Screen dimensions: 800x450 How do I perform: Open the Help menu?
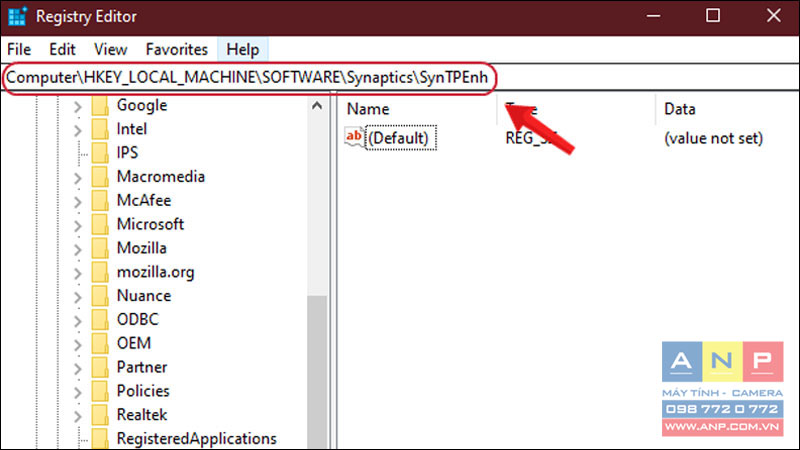pos(243,49)
